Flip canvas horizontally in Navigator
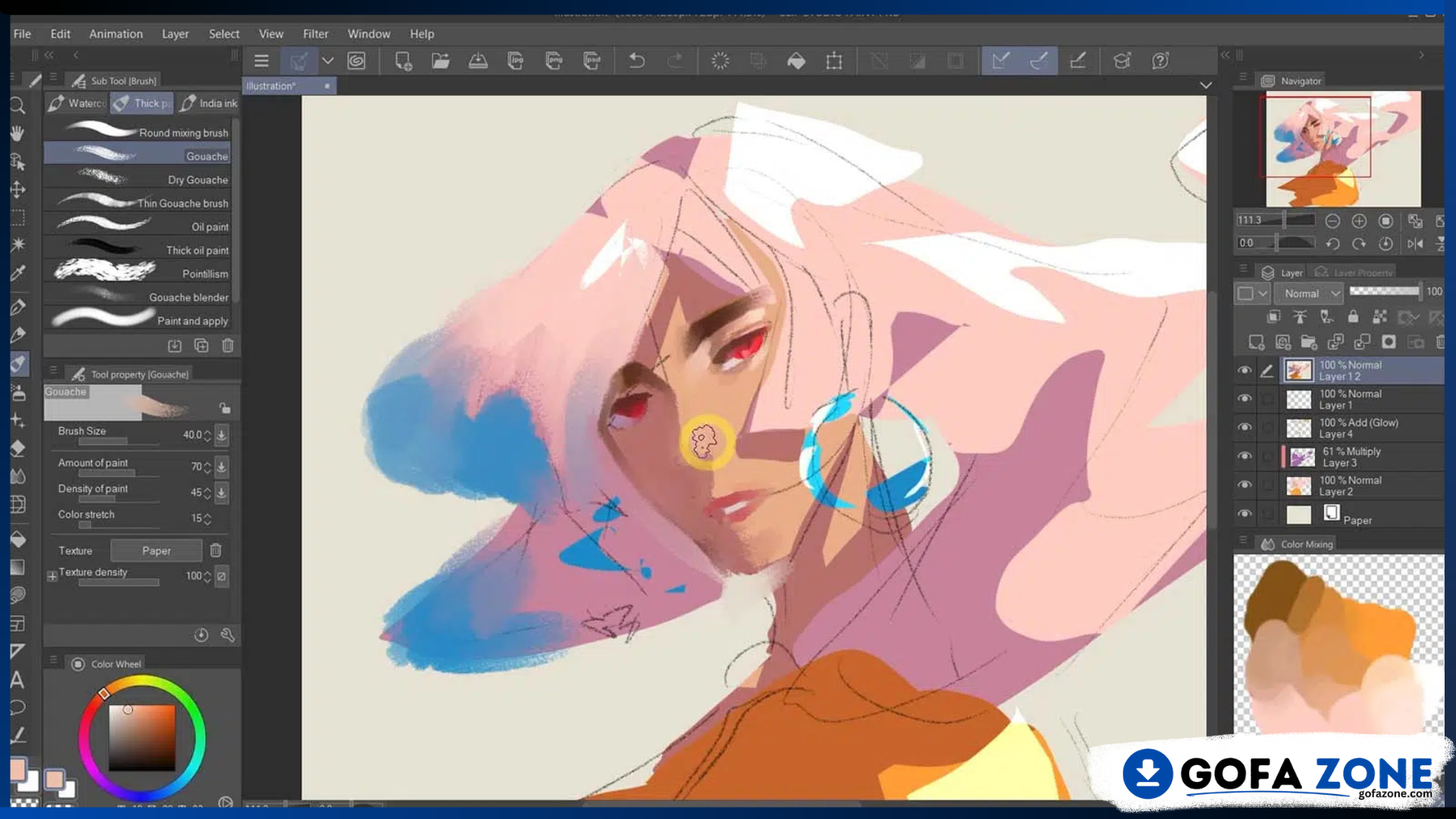 click(x=1415, y=243)
